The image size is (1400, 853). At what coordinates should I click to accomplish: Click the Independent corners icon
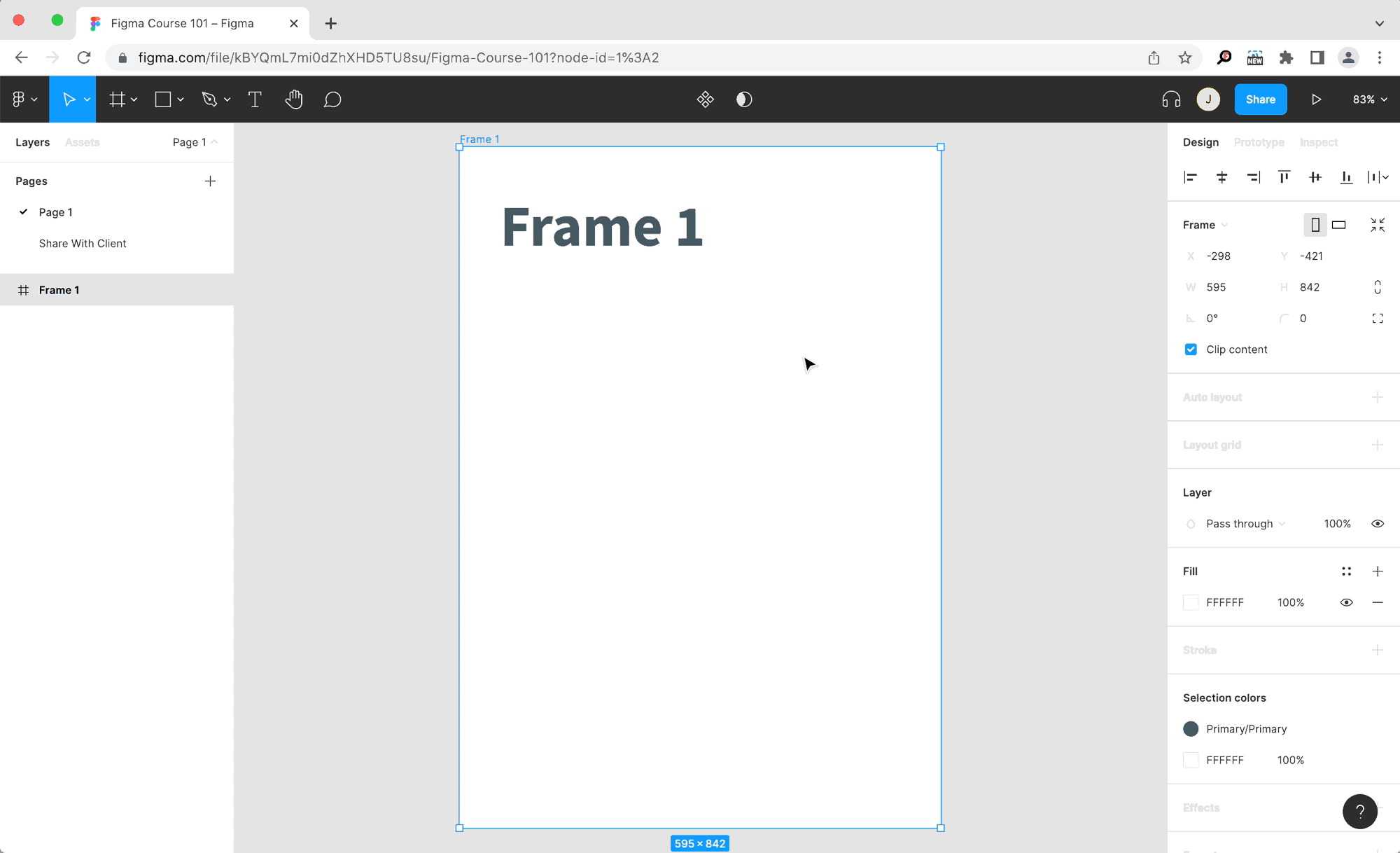1378,319
